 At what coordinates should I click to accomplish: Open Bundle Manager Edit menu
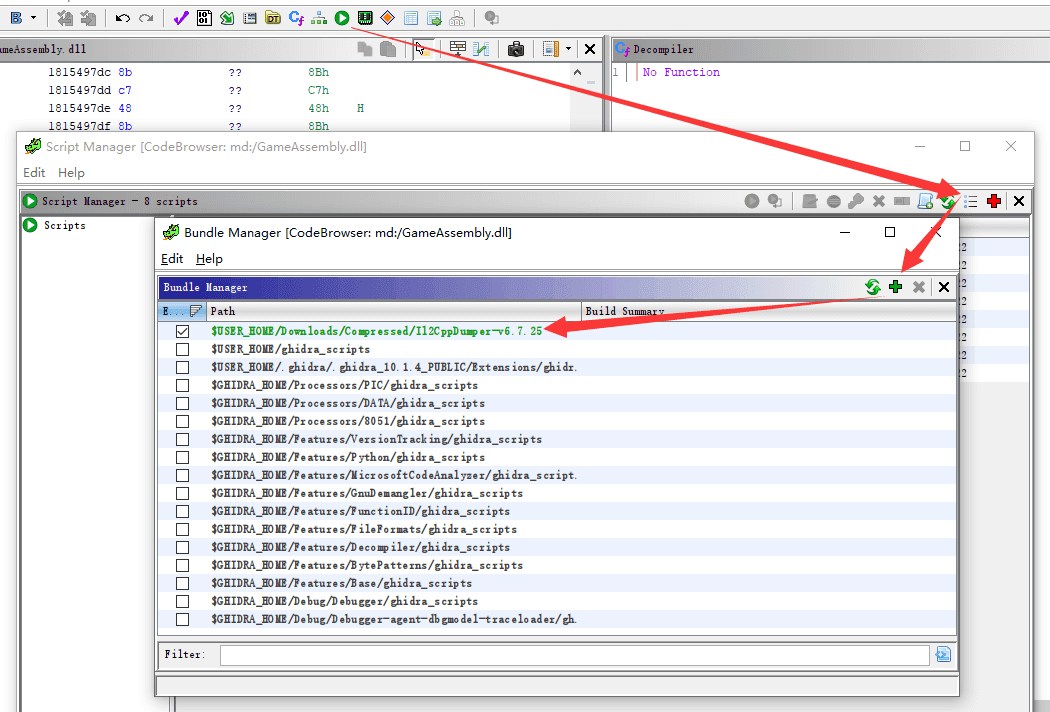pos(172,259)
